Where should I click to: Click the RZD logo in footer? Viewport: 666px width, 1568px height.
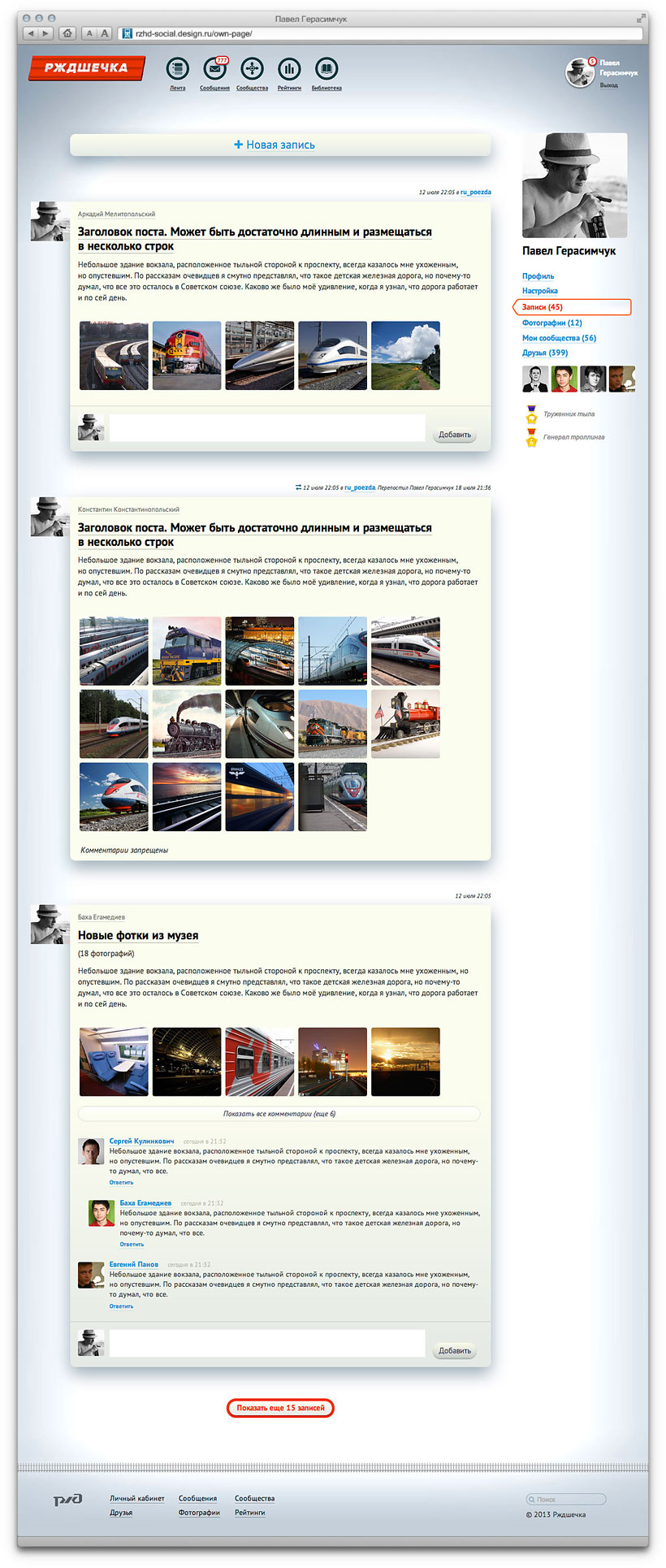[x=68, y=1500]
